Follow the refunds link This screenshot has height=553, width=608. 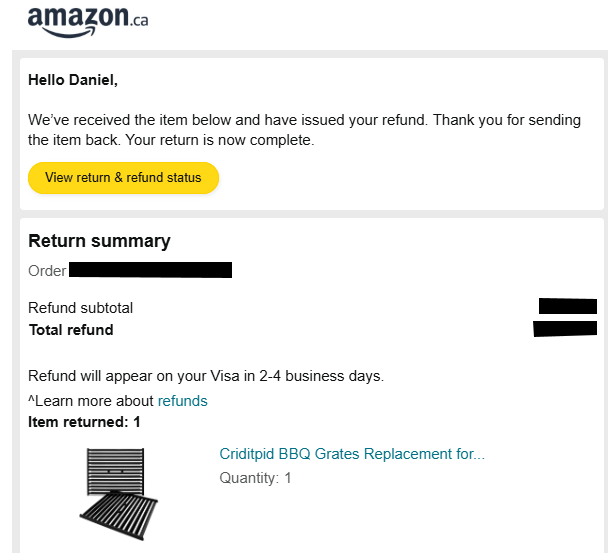click(x=183, y=401)
